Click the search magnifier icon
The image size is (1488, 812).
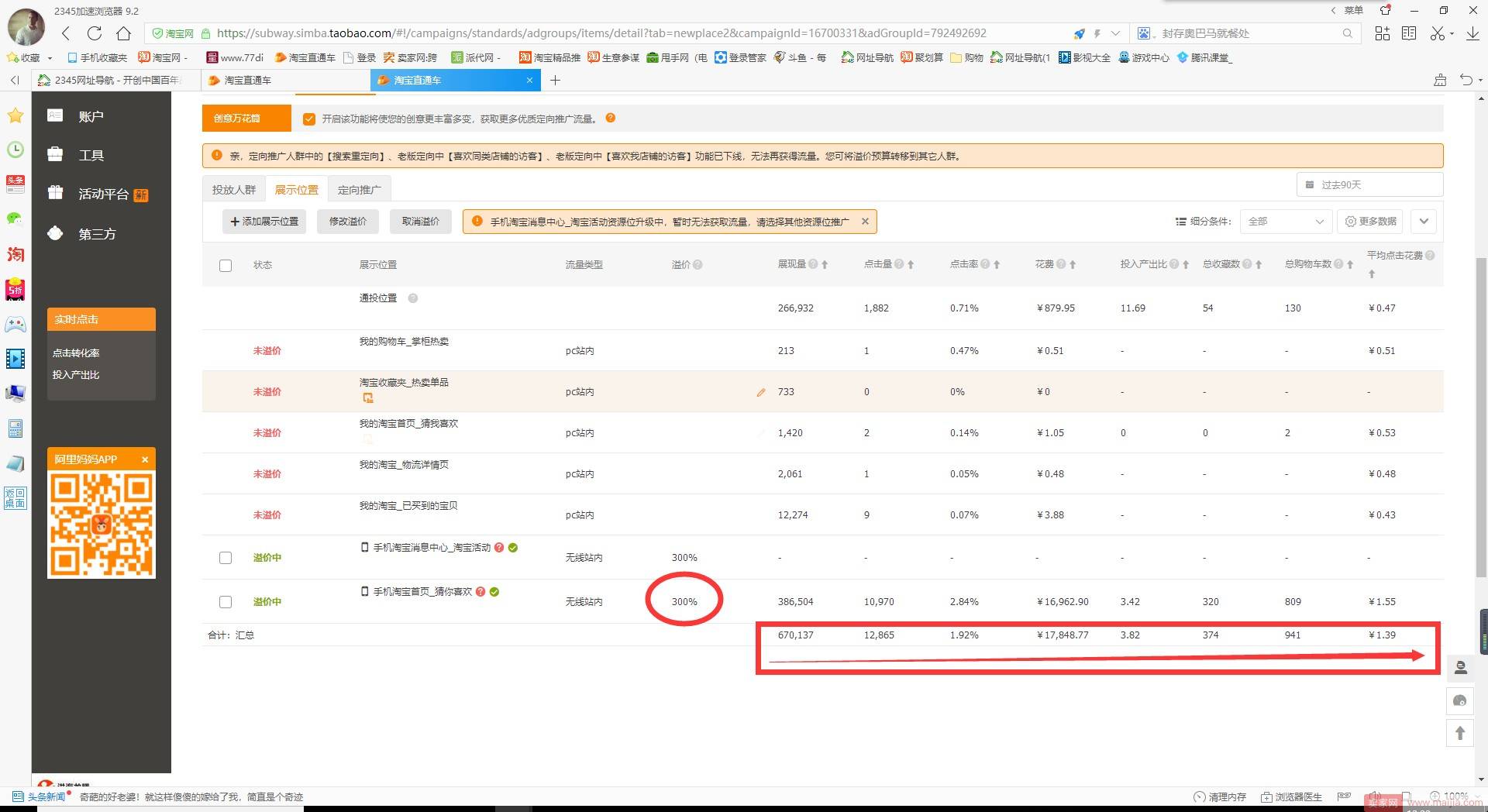(1348, 33)
